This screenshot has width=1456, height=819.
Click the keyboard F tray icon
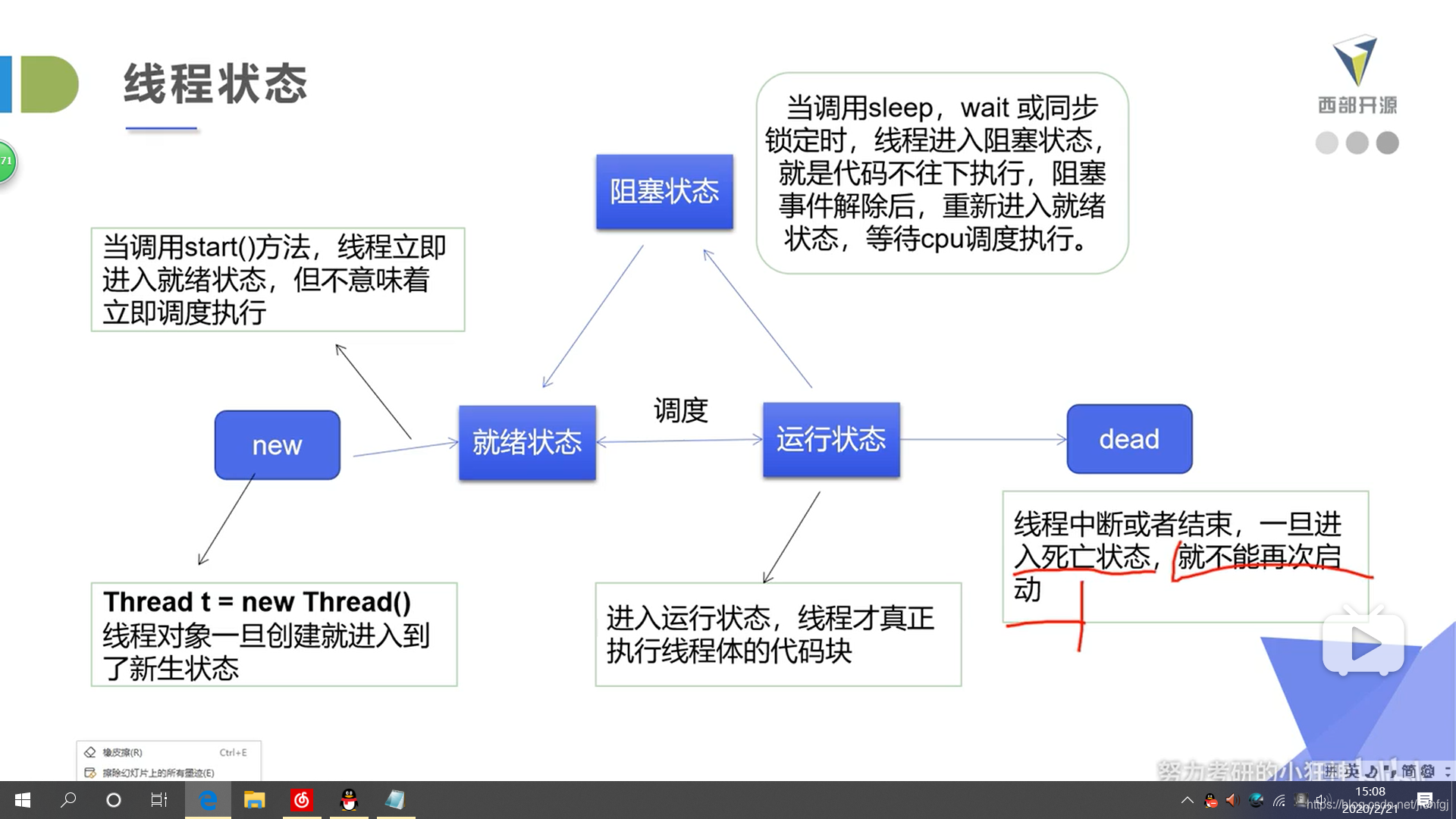pyautogui.click(x=1301, y=800)
